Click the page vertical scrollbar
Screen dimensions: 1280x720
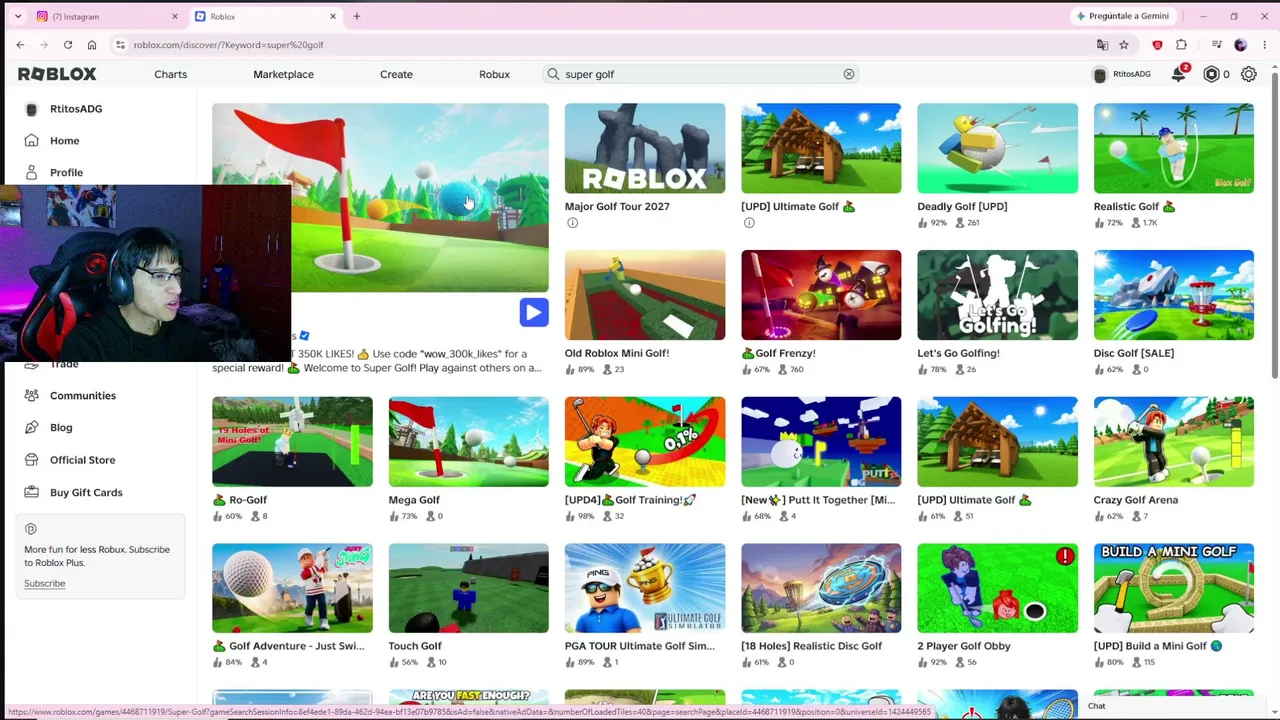1274,225
